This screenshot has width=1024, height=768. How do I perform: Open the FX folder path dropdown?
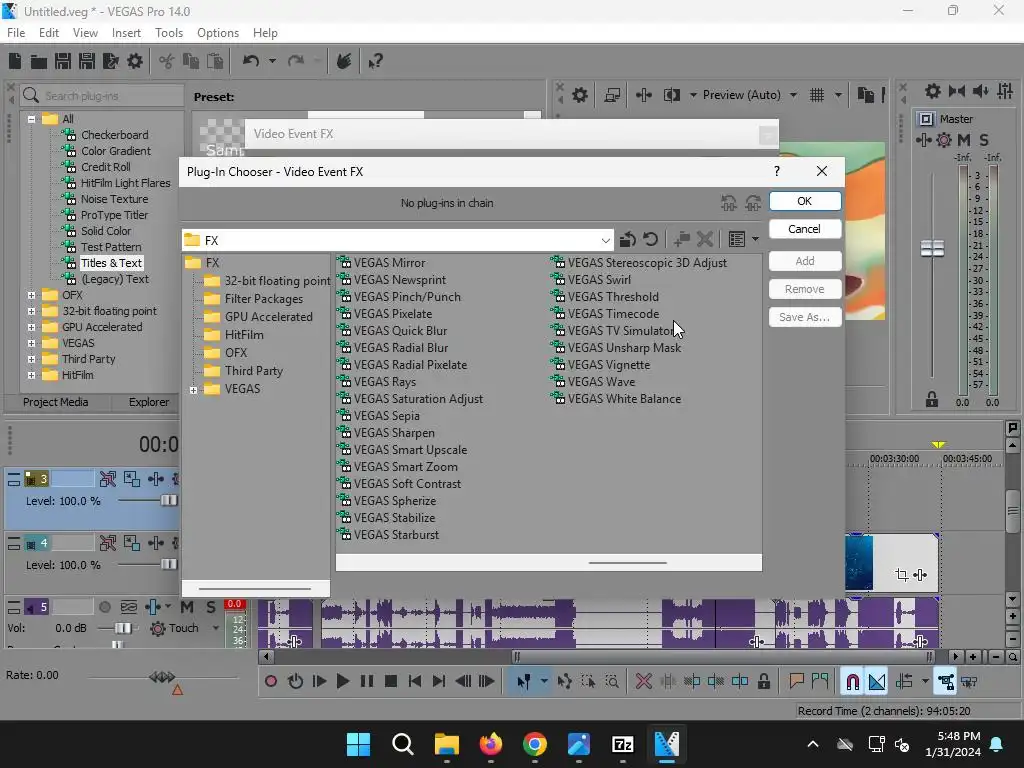(x=605, y=240)
